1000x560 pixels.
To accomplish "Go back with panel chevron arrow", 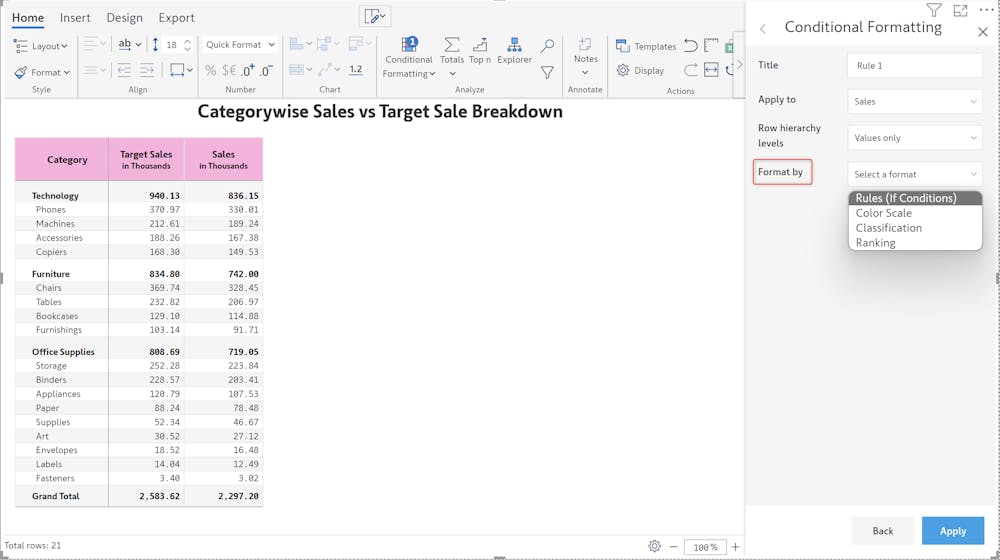I will click(763, 28).
